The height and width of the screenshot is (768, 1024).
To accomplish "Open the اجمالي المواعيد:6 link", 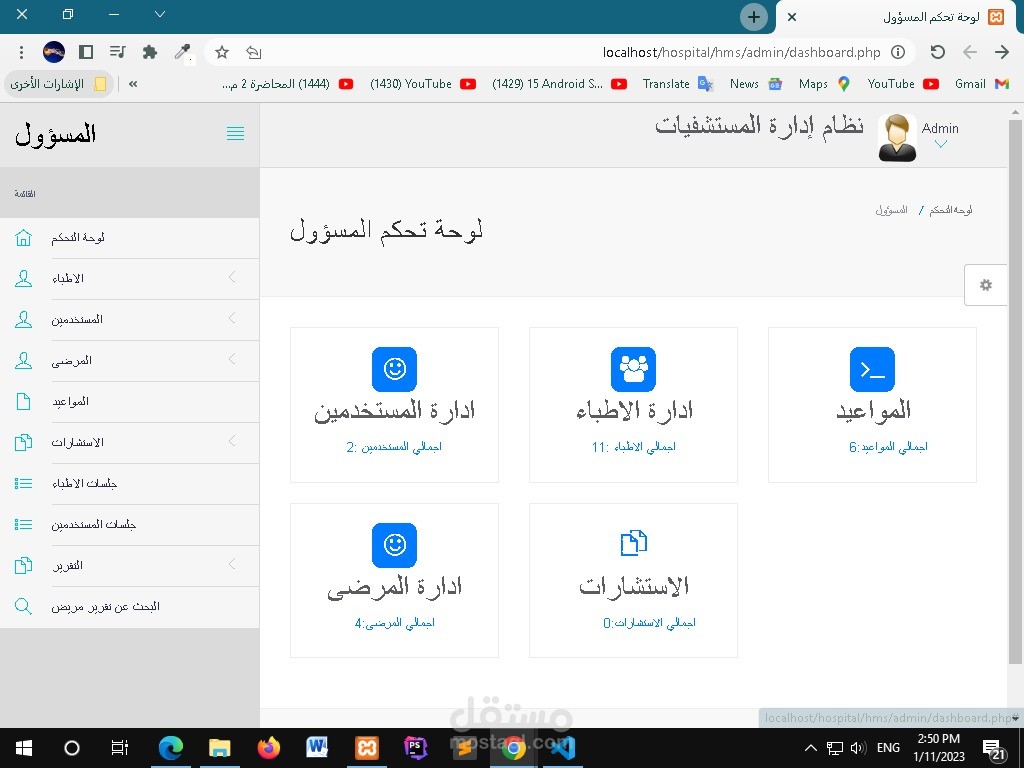I will coord(888,447).
